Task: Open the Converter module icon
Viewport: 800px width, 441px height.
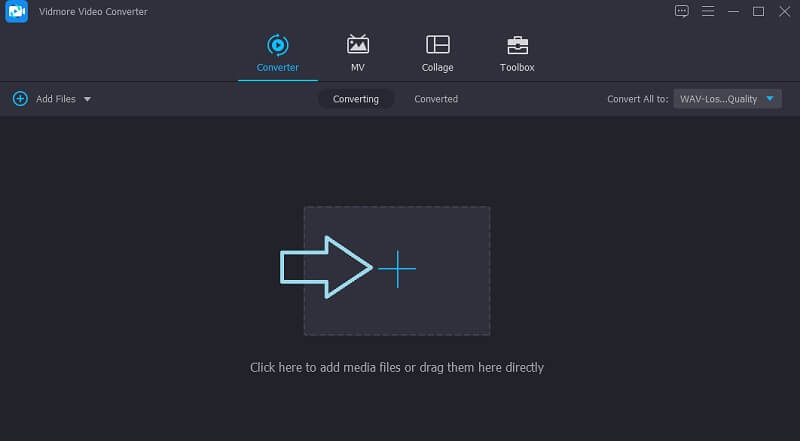Action: point(277,45)
